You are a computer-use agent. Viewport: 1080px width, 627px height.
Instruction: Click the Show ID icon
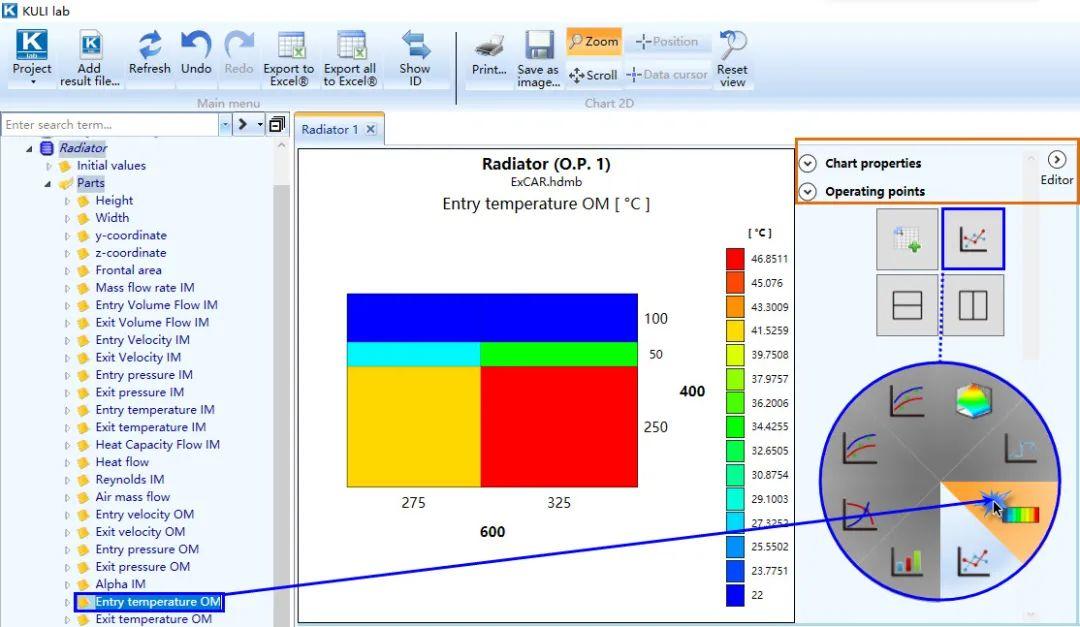coord(415,45)
